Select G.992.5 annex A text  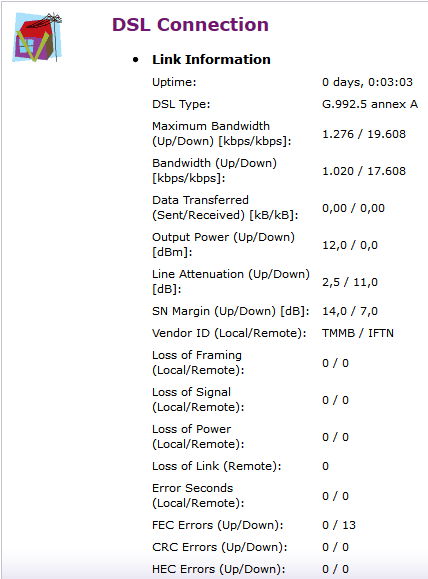pyautogui.click(x=370, y=104)
